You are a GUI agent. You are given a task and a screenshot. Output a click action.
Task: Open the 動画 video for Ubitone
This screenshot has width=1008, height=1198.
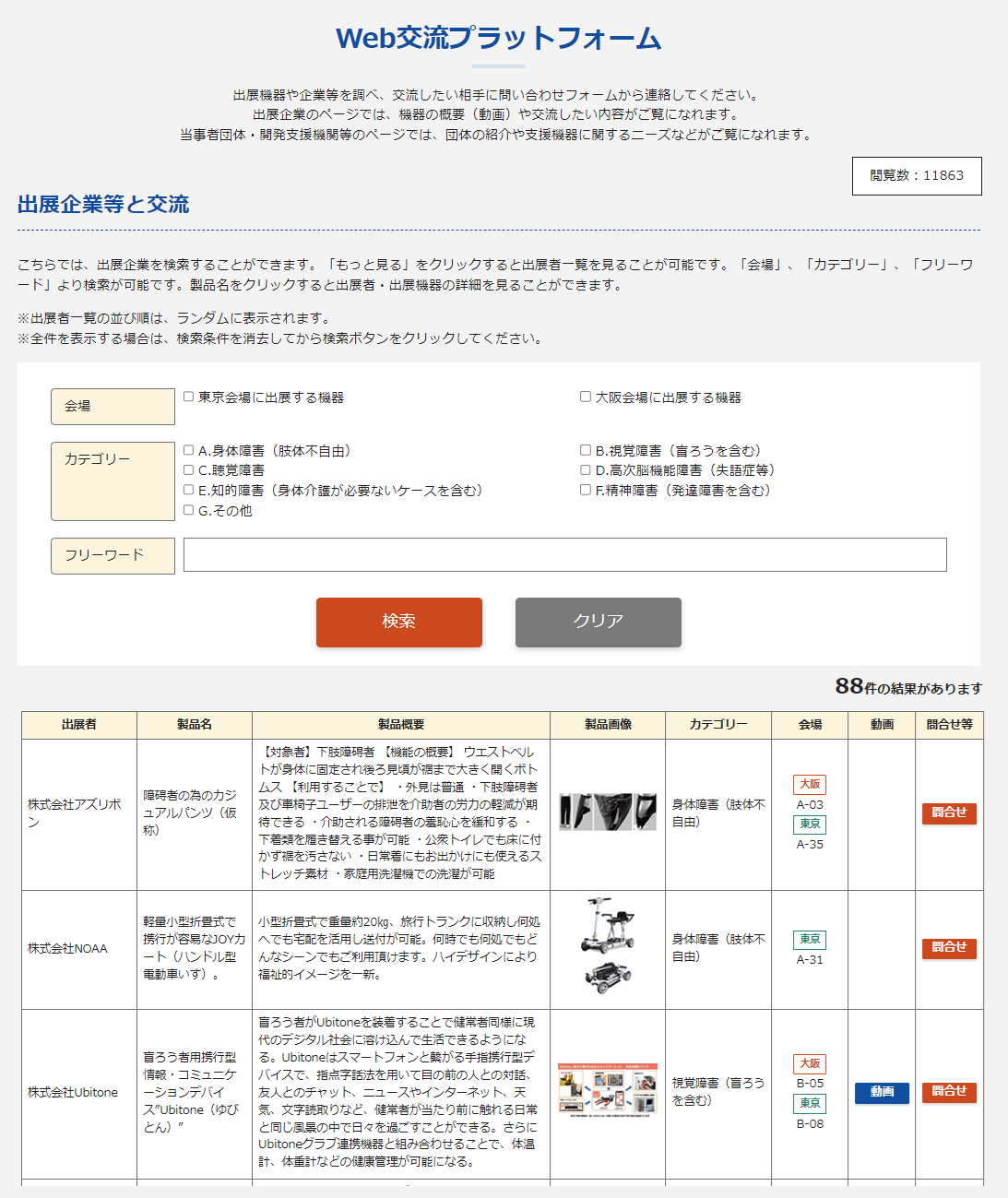pyautogui.click(x=882, y=1093)
